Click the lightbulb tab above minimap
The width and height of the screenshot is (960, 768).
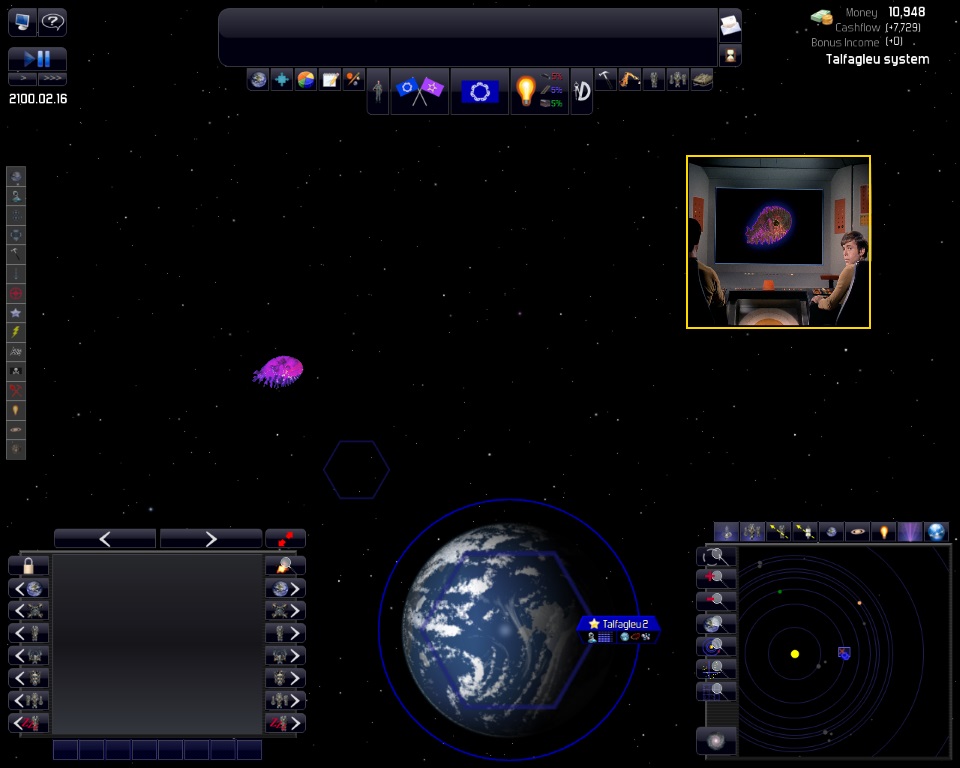point(883,532)
